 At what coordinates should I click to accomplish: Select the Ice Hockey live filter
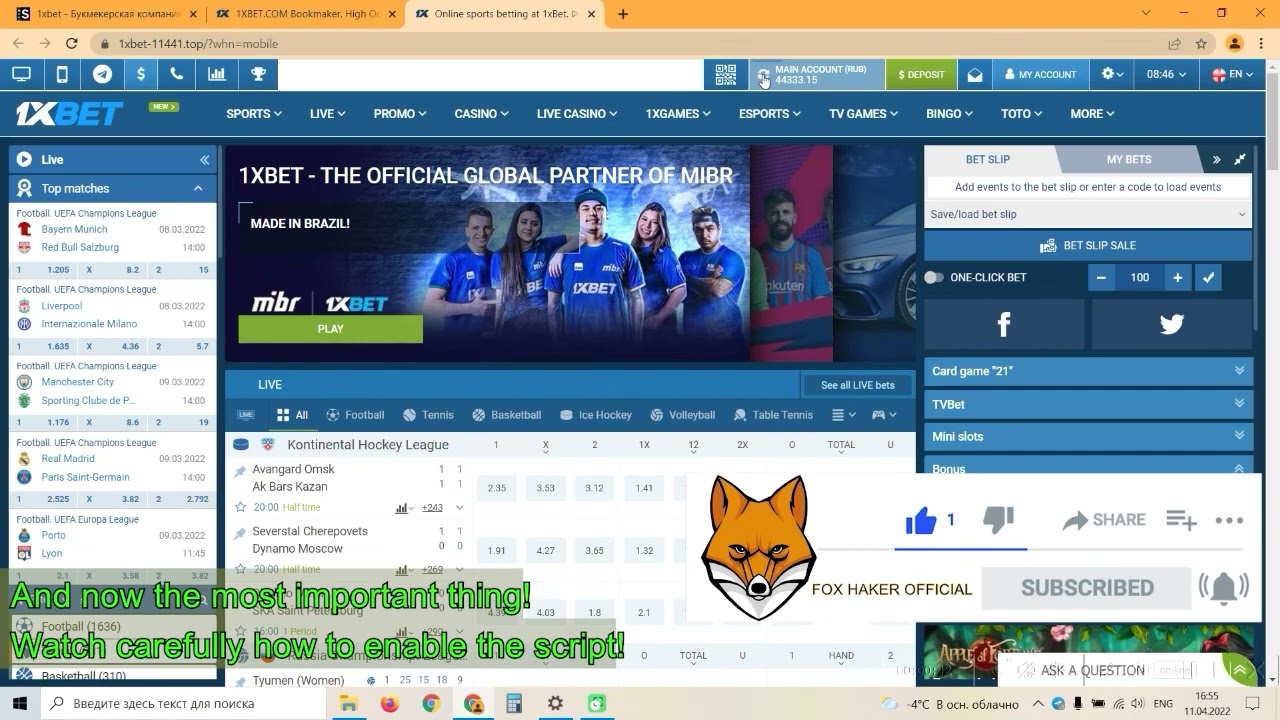pos(596,415)
